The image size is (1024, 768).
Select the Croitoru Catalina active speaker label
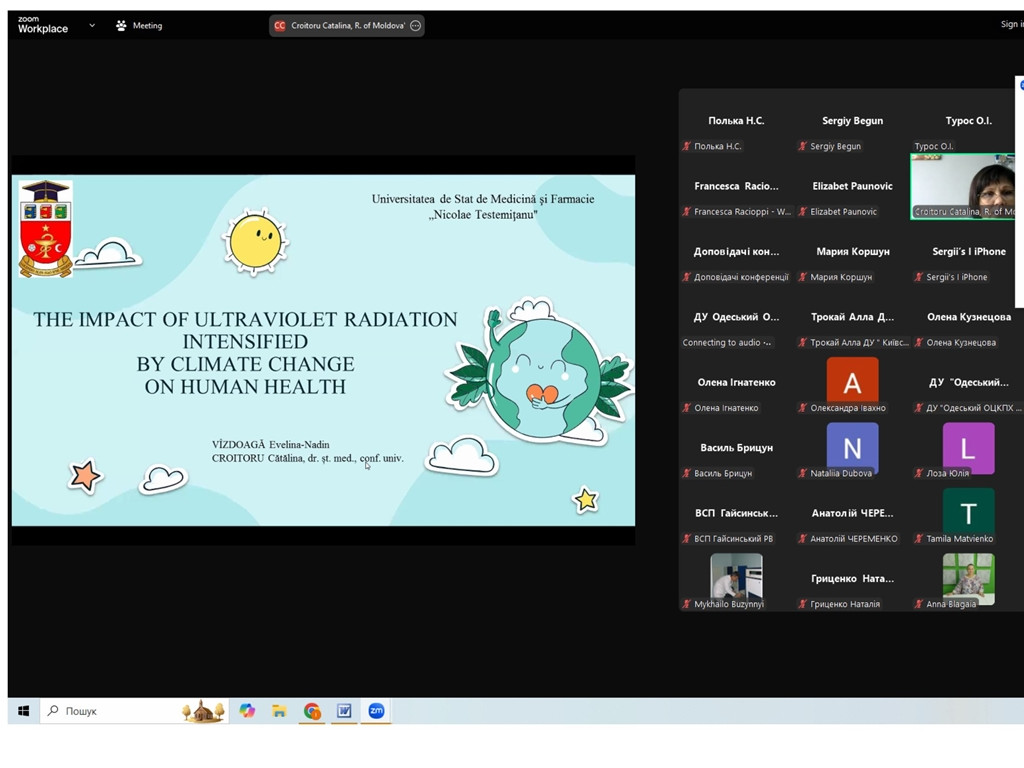(348, 25)
